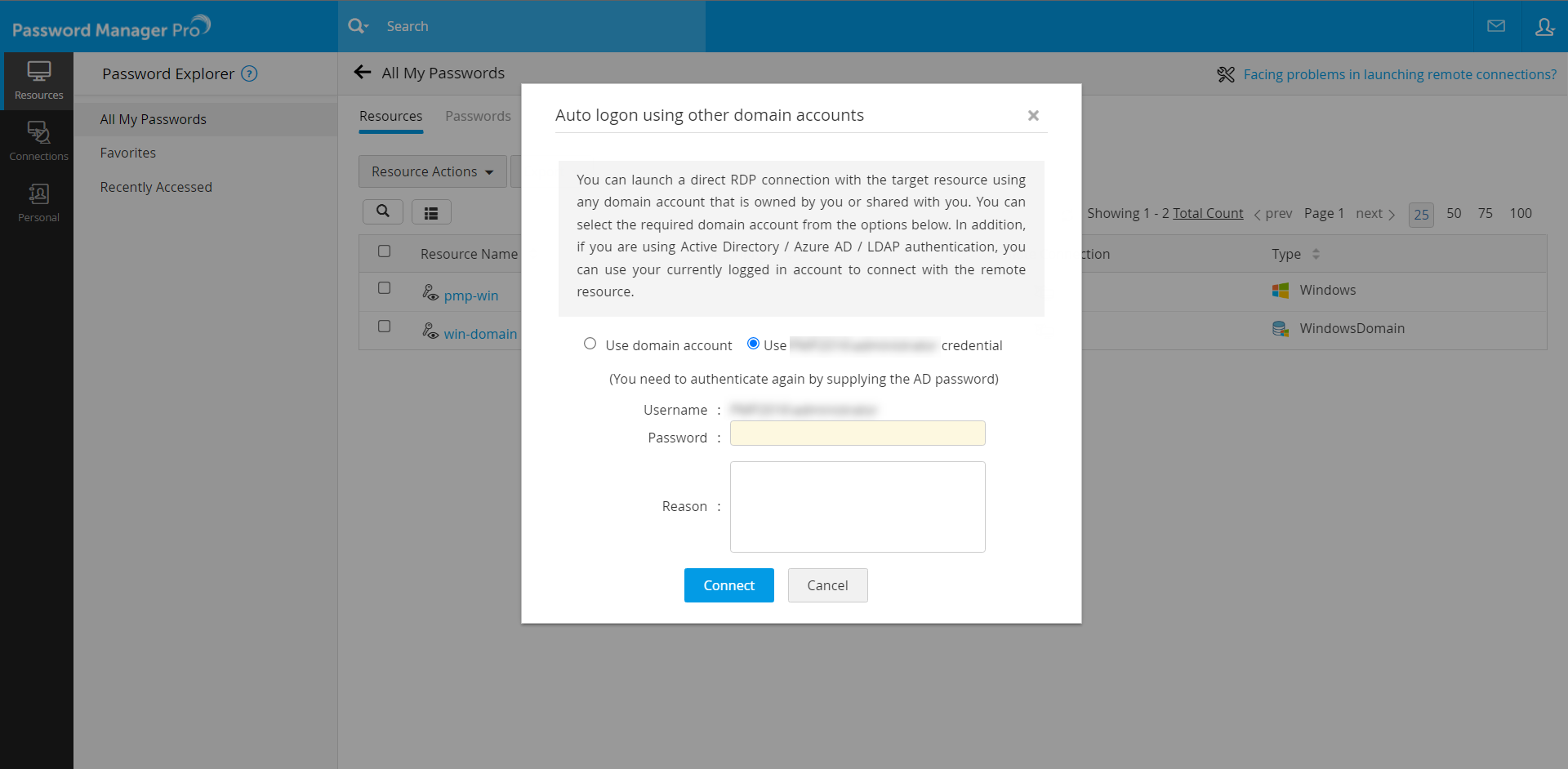Select Favorites in the Password Explorer
The height and width of the screenshot is (769, 1568).
point(128,153)
